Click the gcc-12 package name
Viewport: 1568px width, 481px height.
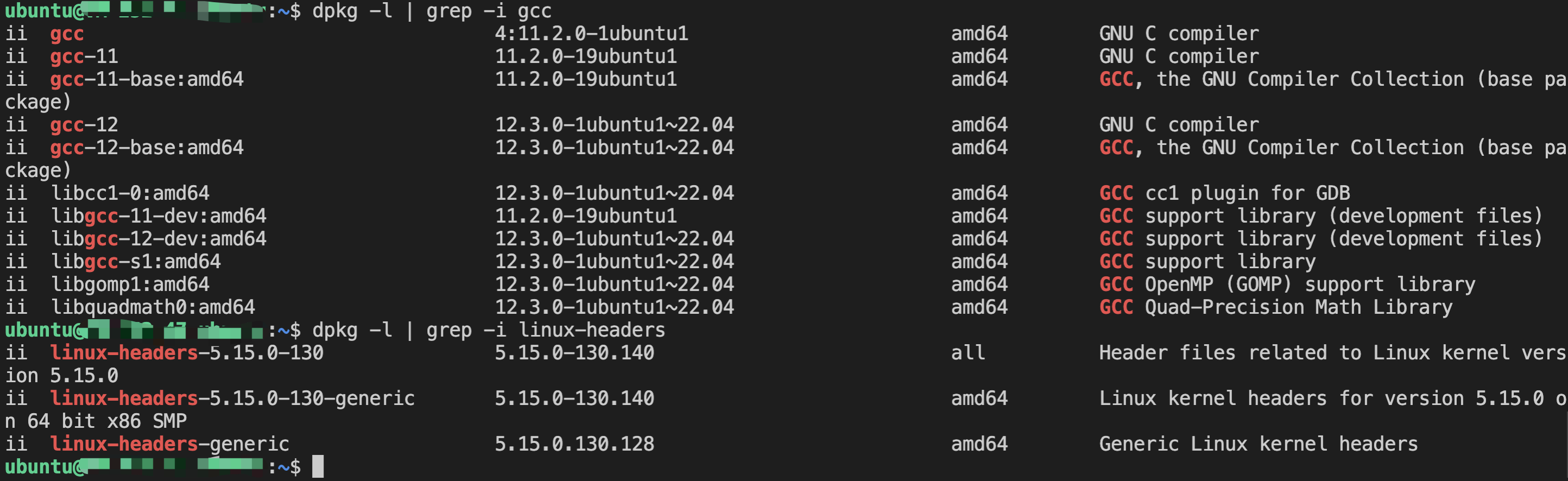[84, 125]
